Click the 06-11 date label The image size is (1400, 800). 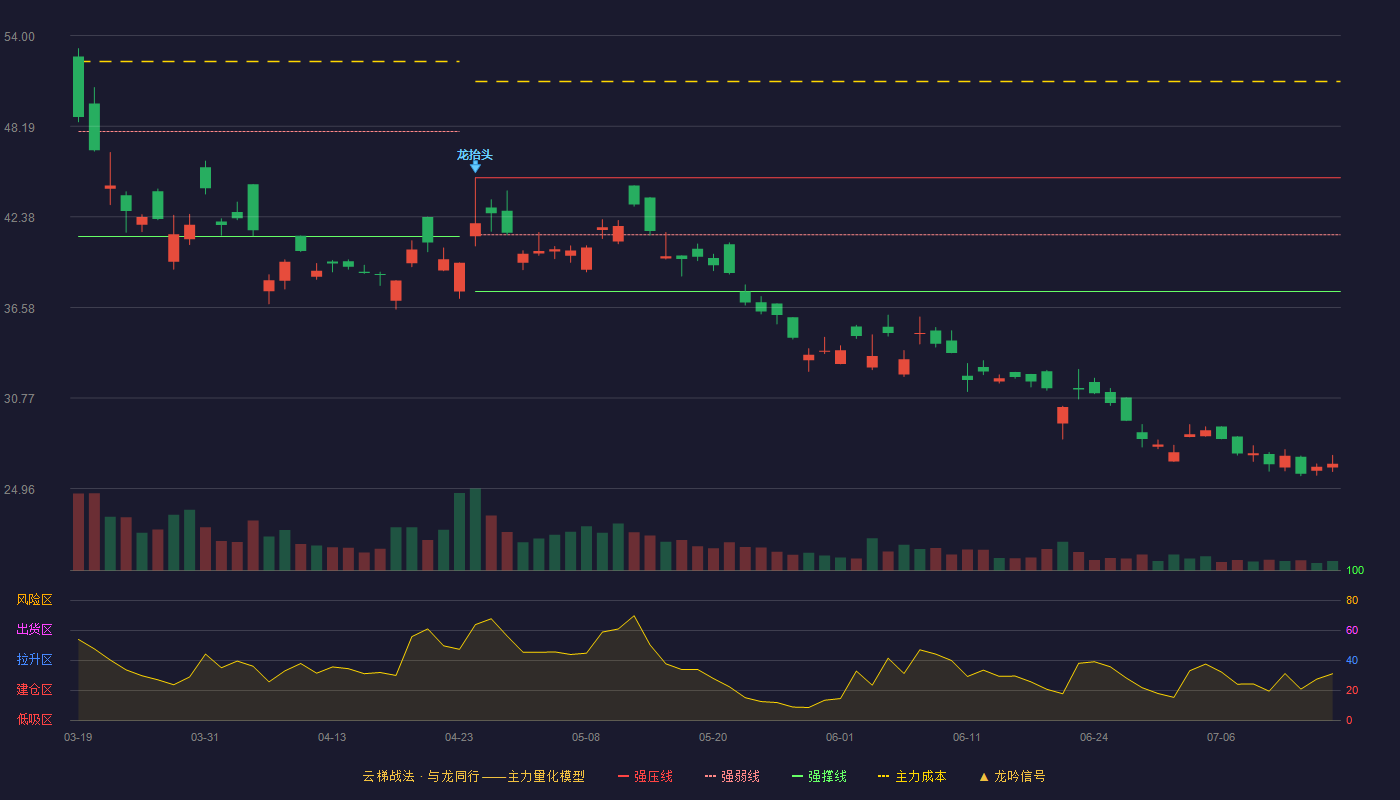coord(967,737)
